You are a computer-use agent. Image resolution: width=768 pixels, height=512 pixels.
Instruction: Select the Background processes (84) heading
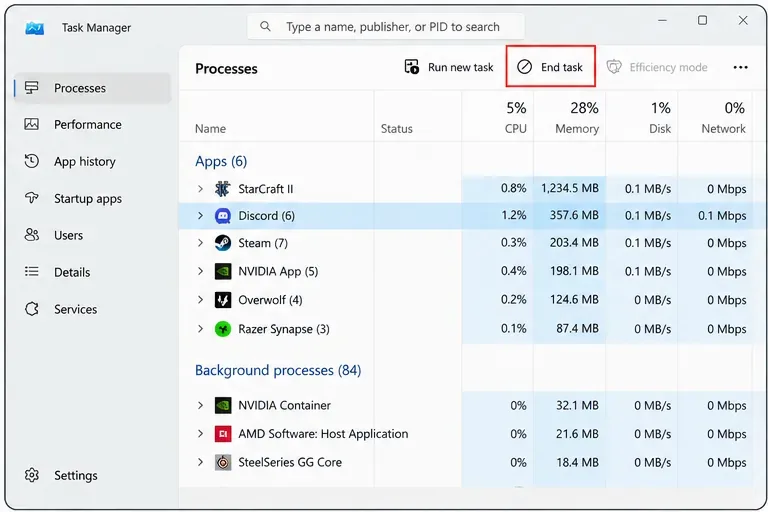pyautogui.click(x=278, y=370)
